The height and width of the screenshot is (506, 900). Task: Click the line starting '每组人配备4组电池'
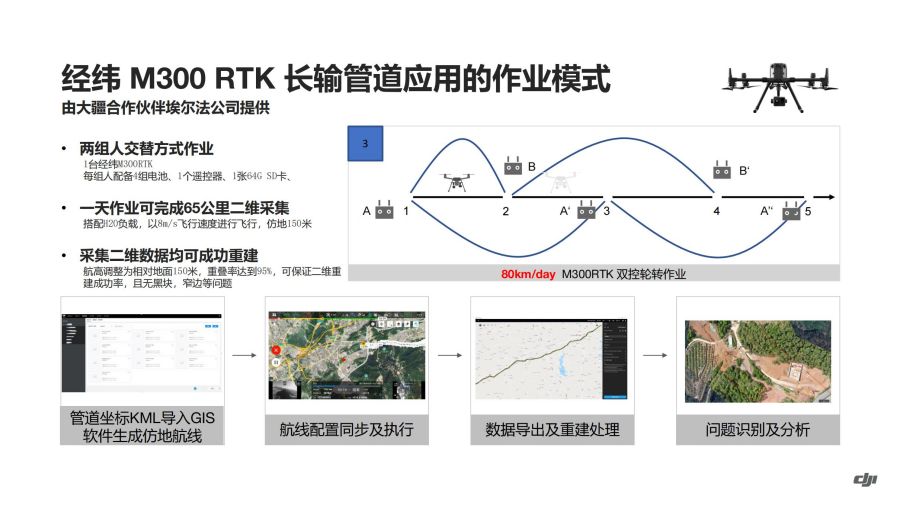click(x=188, y=176)
